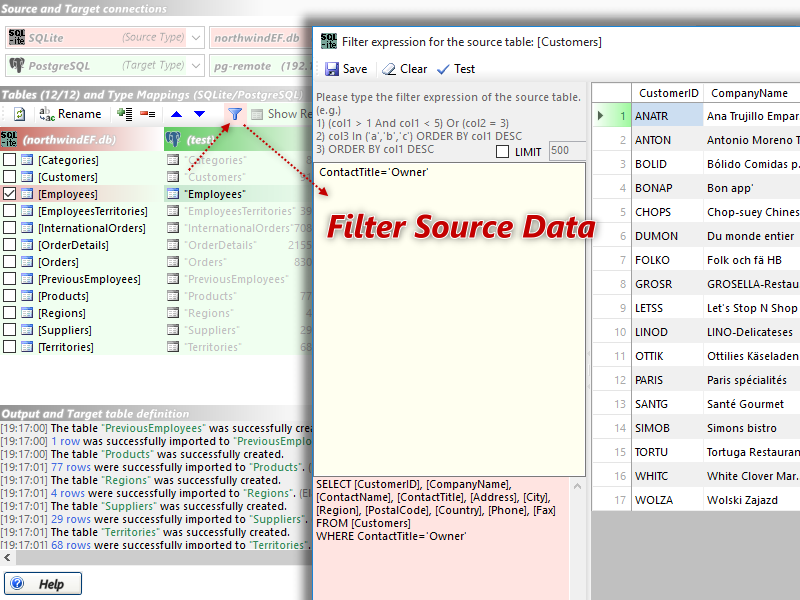Check the [OrderDetails] table checkbox
Viewport: 800px width, 600px height.
(x=9, y=245)
